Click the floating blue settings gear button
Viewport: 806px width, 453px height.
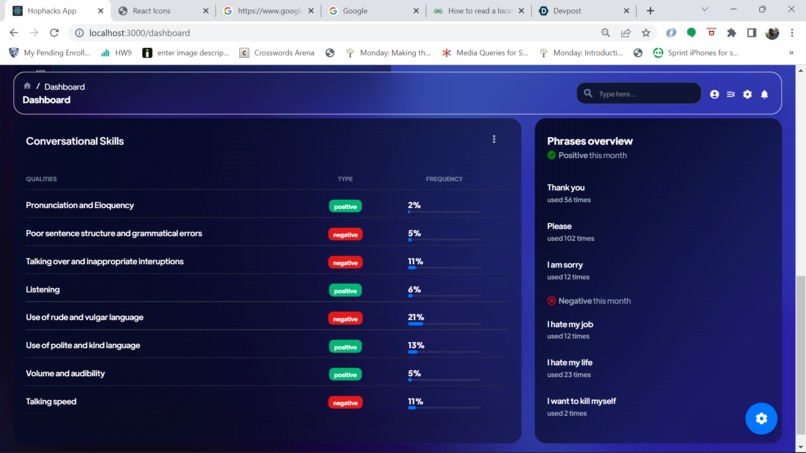click(761, 419)
